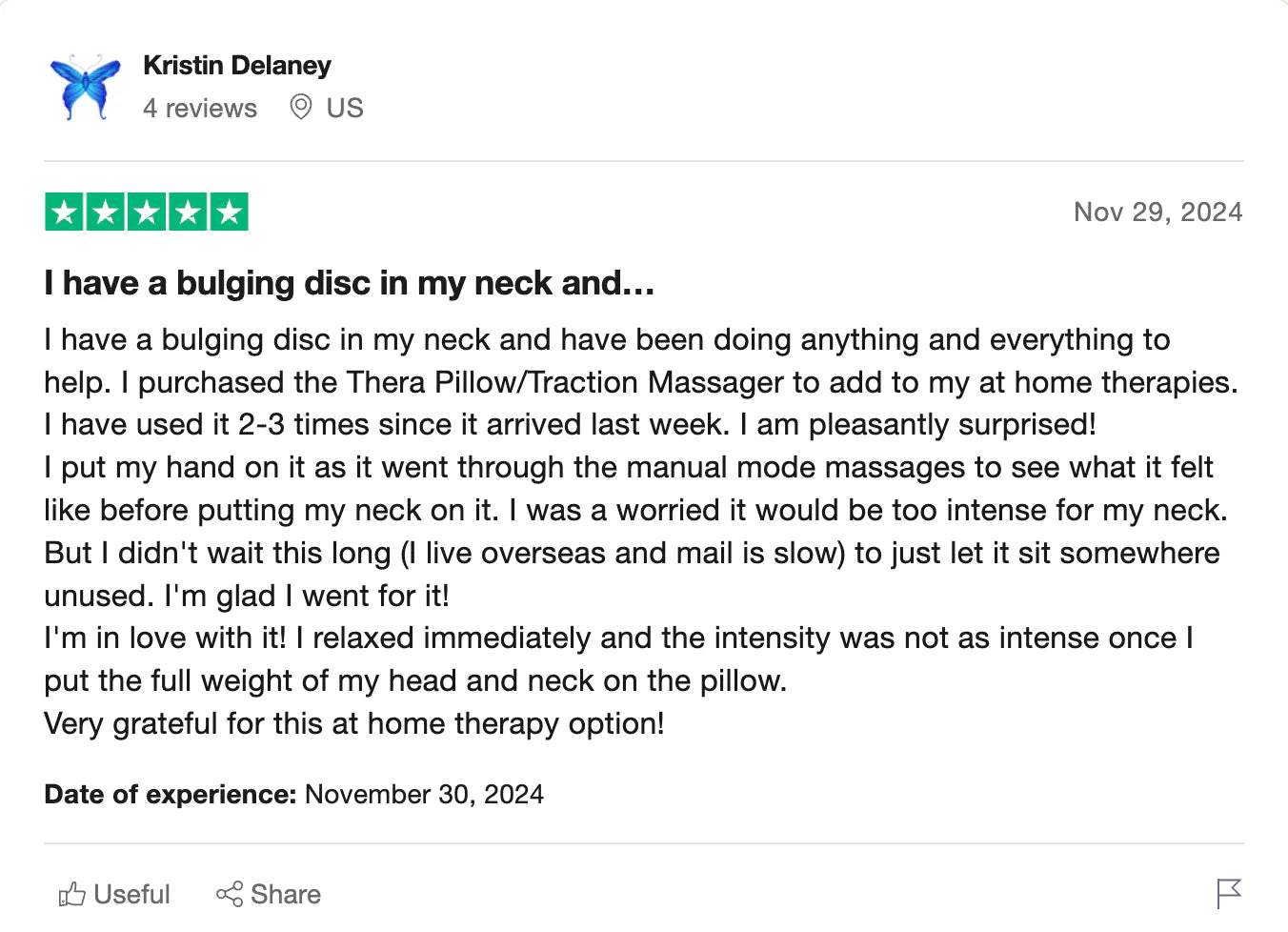Click the November 30, 2024 experience date

click(x=424, y=795)
